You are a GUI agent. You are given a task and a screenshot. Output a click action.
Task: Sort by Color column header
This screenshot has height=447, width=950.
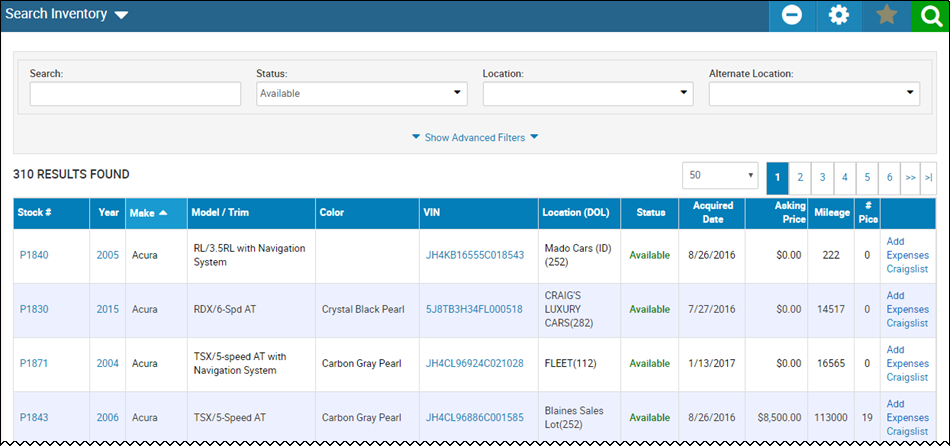click(367, 213)
